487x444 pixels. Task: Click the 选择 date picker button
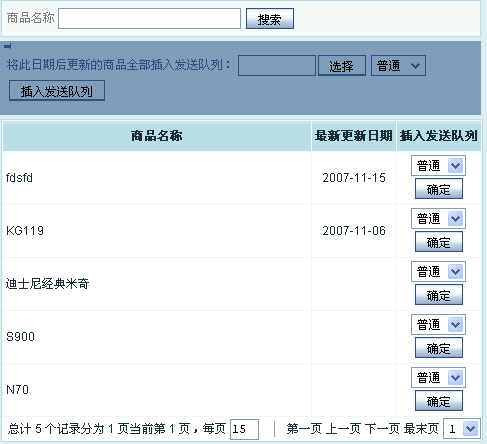342,66
